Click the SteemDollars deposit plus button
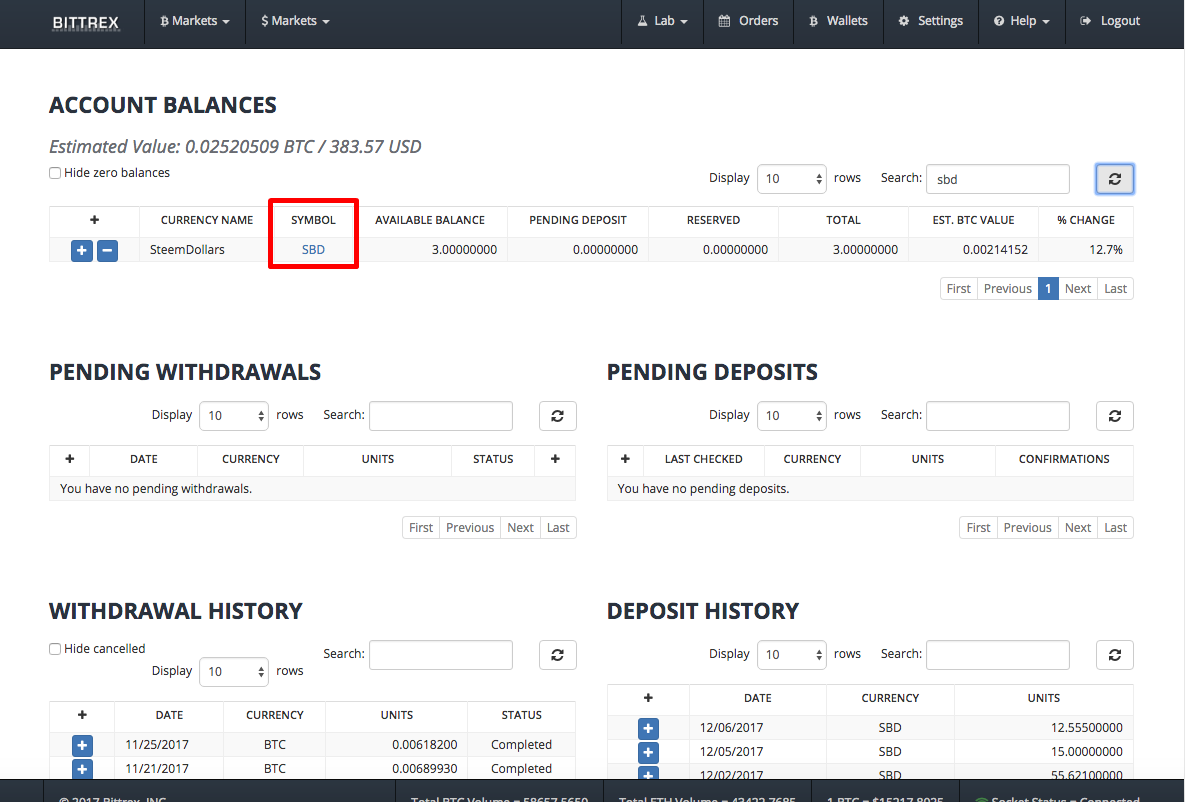Screen dimensions: 1185x802 [82, 250]
